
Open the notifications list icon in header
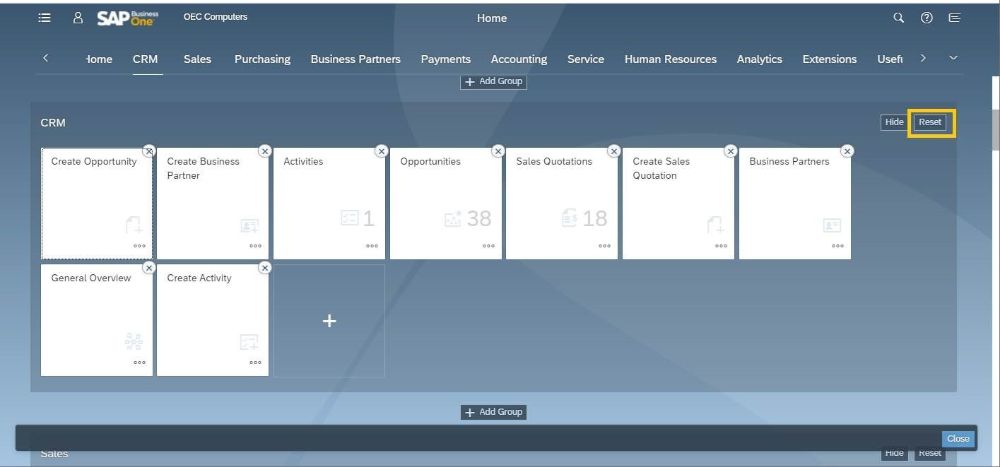click(955, 18)
